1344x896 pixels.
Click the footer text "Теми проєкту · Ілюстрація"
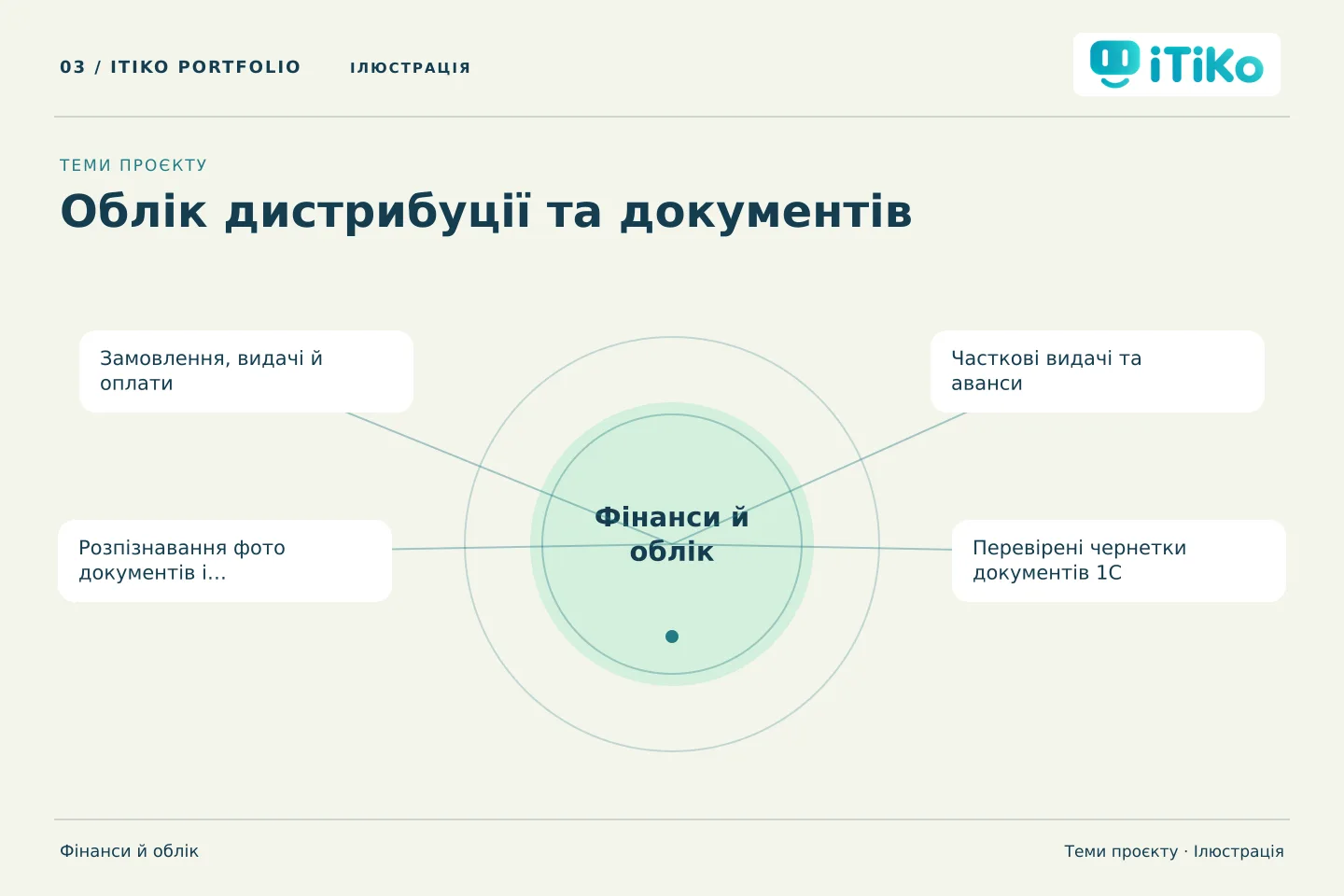coord(1174,851)
